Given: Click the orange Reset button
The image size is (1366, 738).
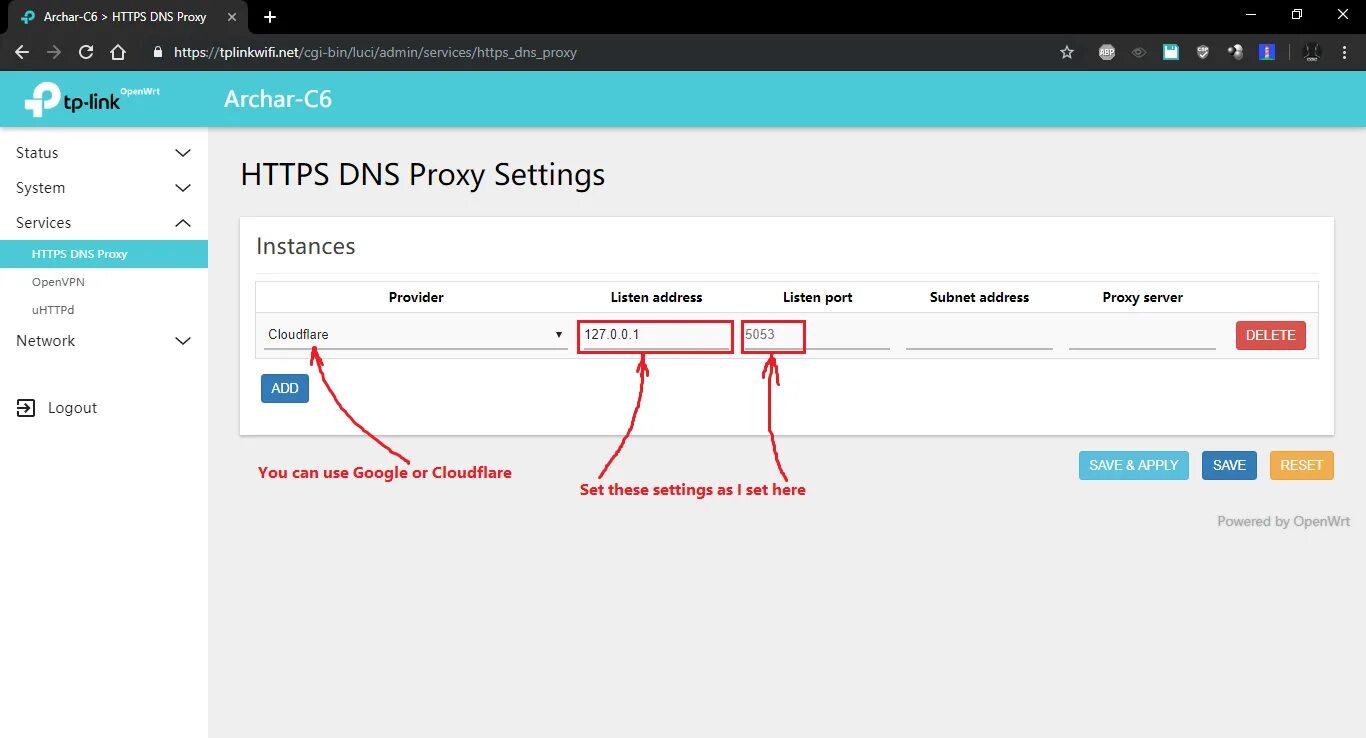Looking at the screenshot, I should 1301,465.
